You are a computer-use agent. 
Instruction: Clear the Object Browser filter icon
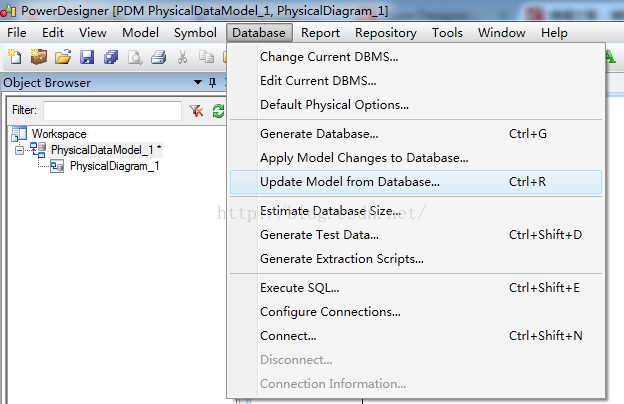pyautogui.click(x=196, y=111)
